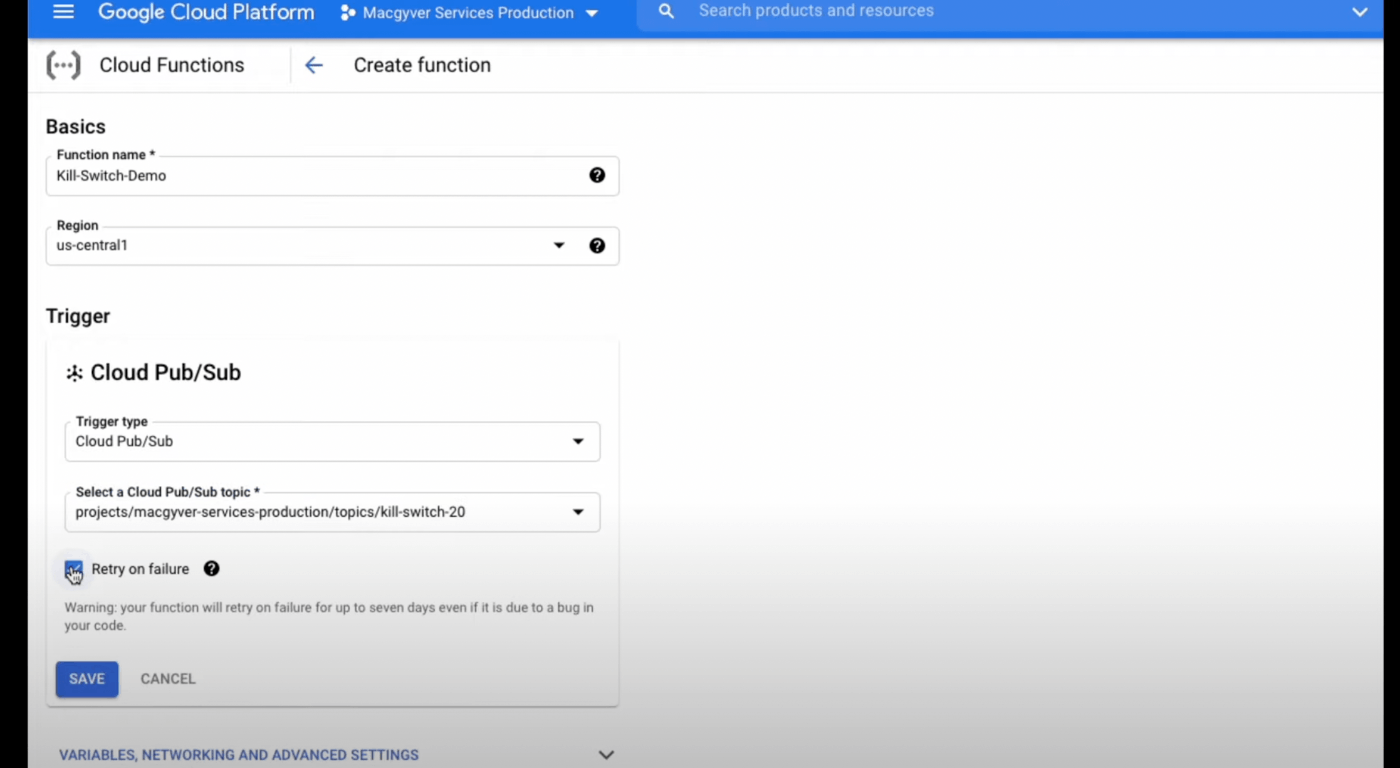
Task: Click the search magnifier icon
Action: click(x=667, y=12)
